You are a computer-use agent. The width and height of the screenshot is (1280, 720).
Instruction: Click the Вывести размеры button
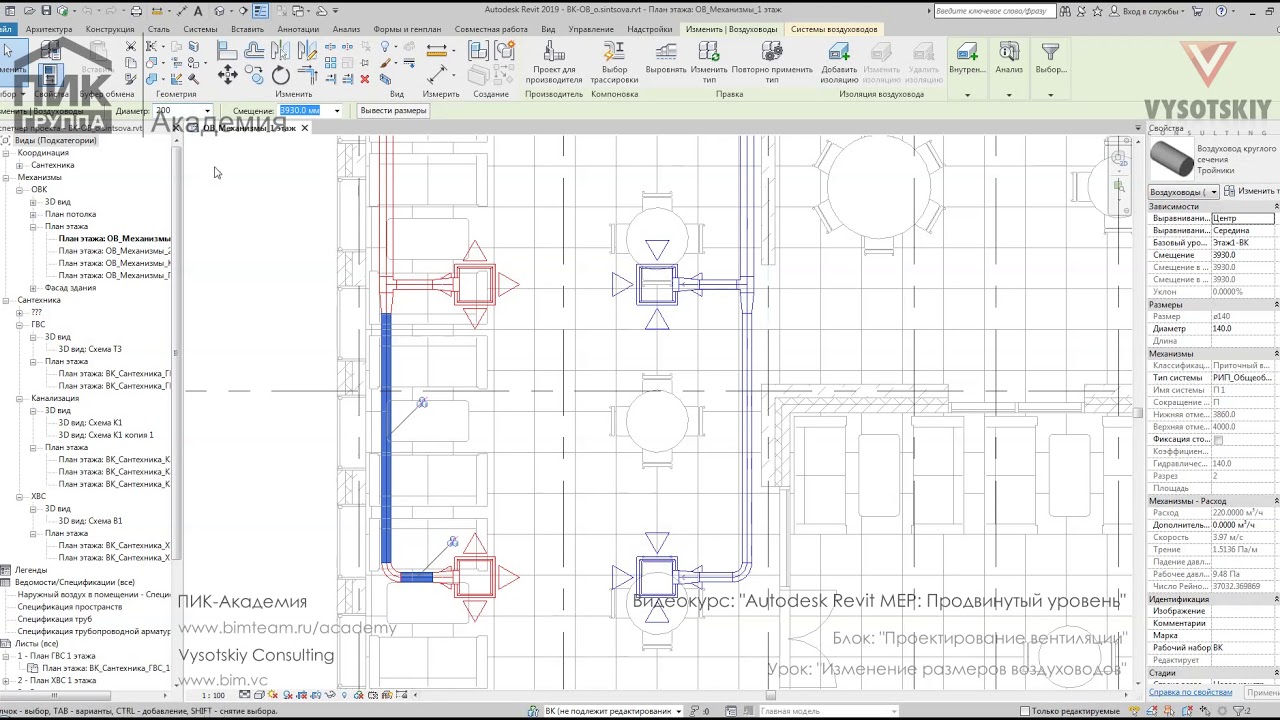[x=393, y=111]
